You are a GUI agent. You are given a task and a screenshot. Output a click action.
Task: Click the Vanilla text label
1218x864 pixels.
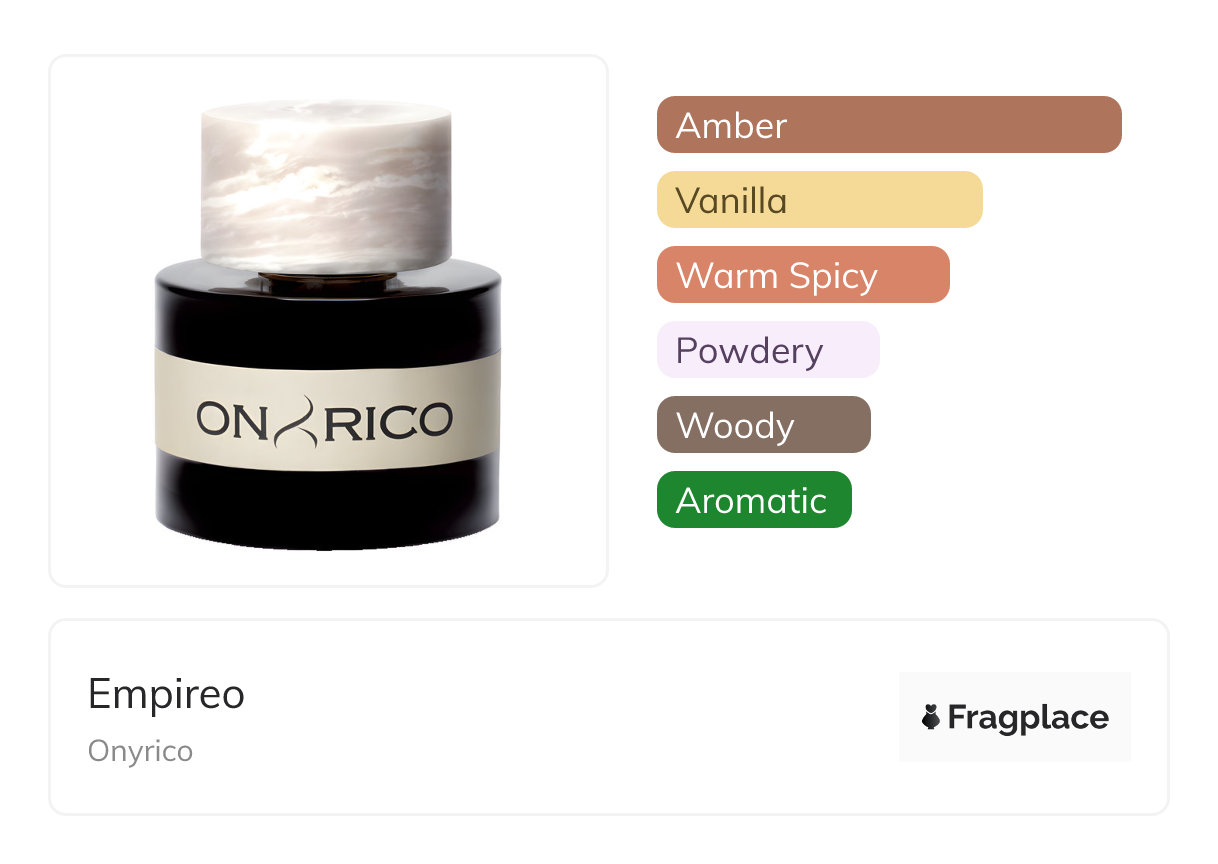[x=731, y=200]
